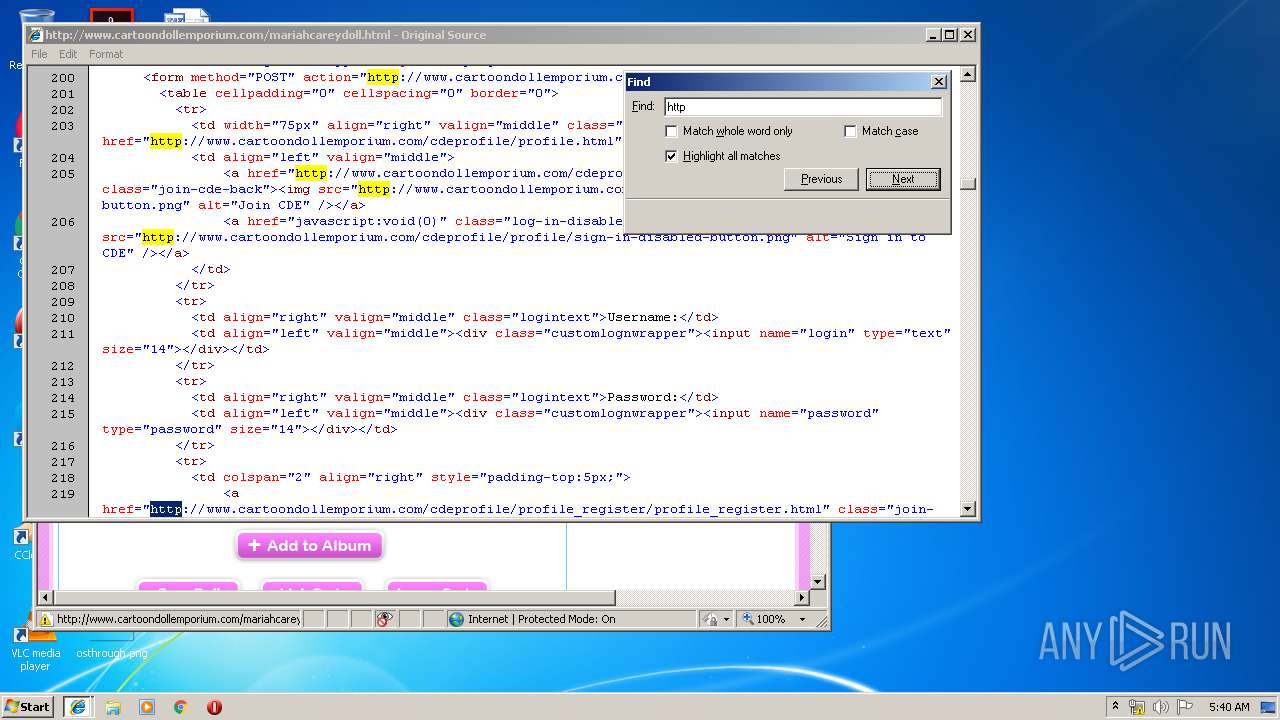Click the network tray icon
1280x720 pixels.
pyautogui.click(x=1137, y=707)
